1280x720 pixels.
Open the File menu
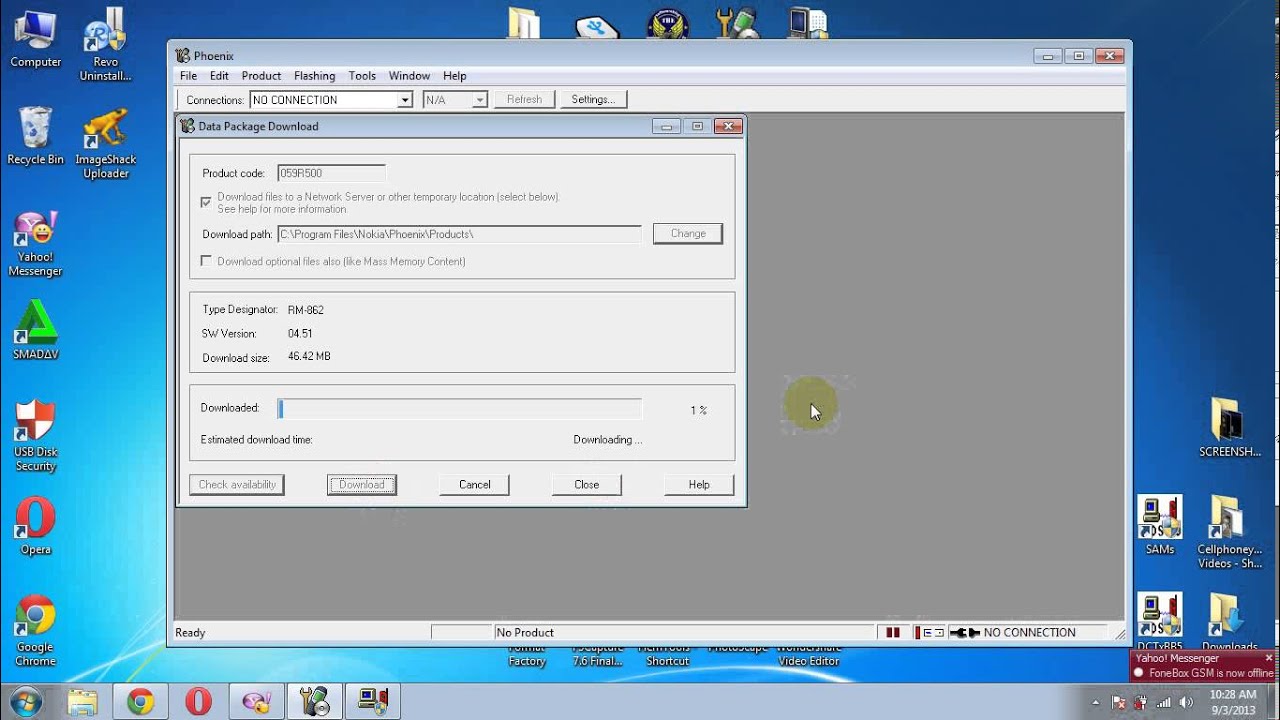coord(188,76)
